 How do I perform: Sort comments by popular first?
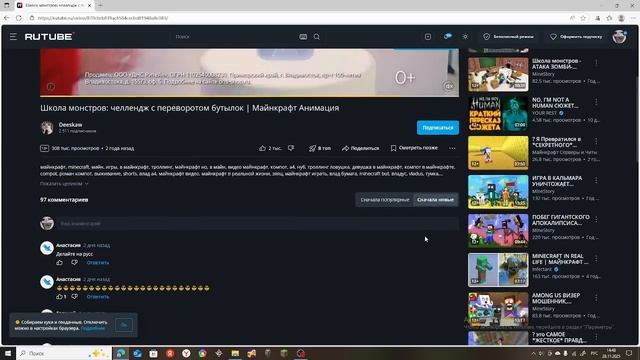pos(384,200)
